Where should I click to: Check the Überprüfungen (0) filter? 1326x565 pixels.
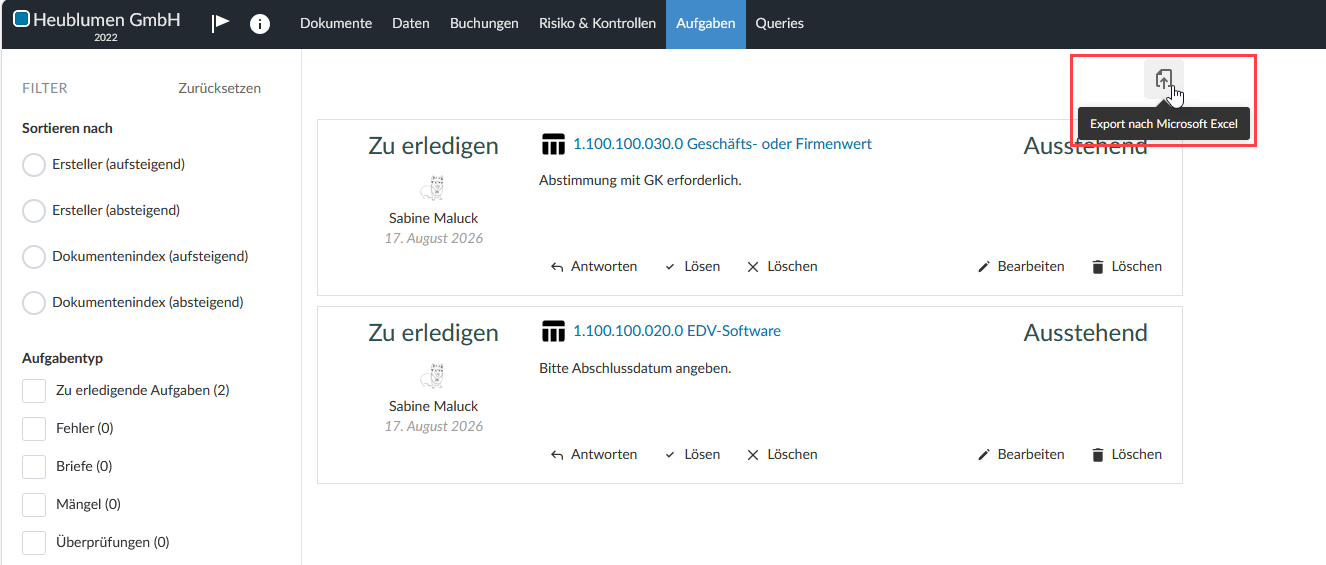[x=34, y=543]
